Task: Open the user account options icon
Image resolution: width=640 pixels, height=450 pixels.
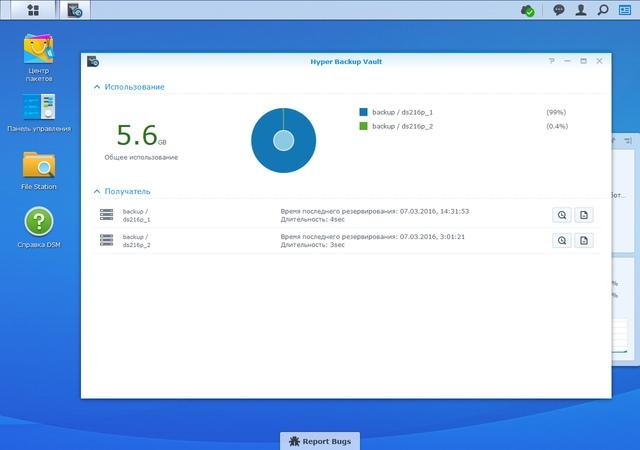Action: click(x=581, y=10)
